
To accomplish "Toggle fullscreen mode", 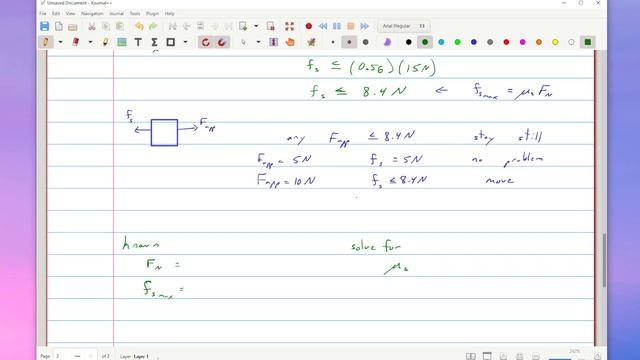I will point(289,26).
